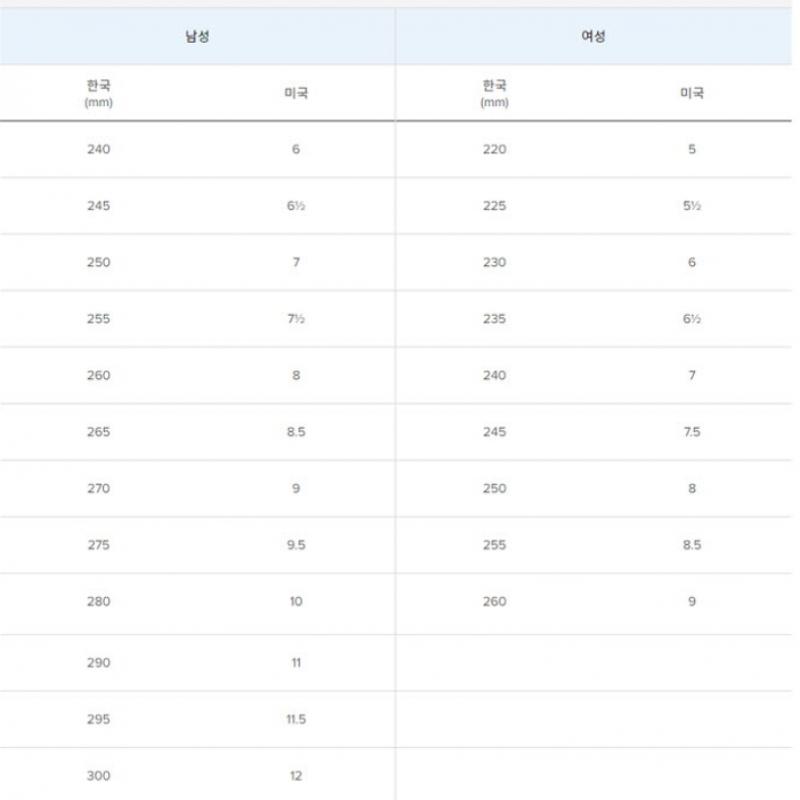Select the men's US 7½ cell
Image resolution: width=800 pixels, height=800 pixels.
296,319
